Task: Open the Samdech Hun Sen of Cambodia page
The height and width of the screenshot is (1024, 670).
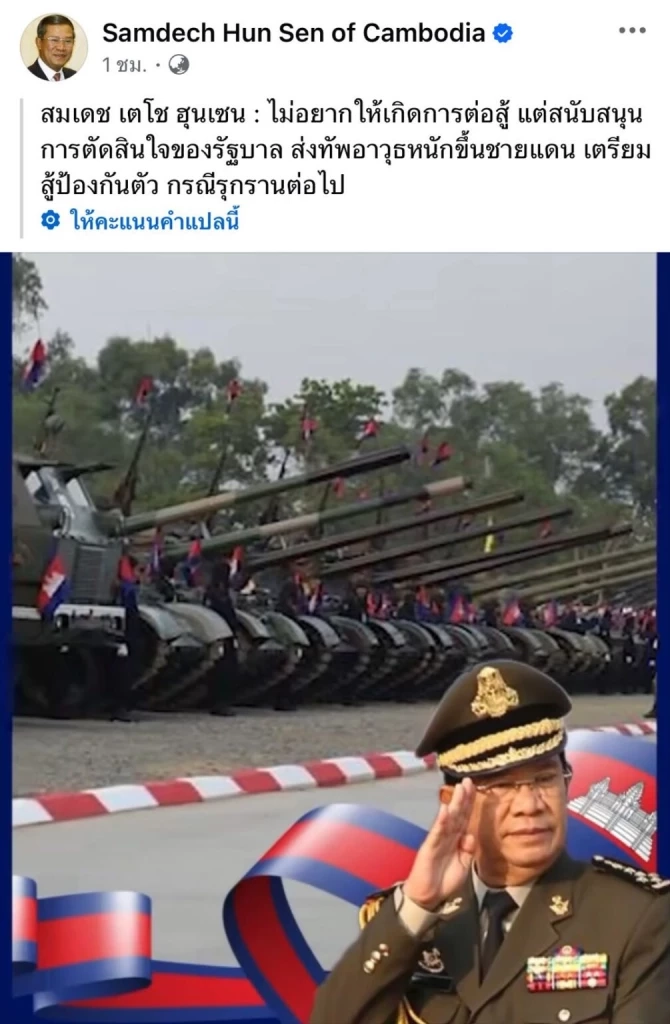Action: click(293, 32)
